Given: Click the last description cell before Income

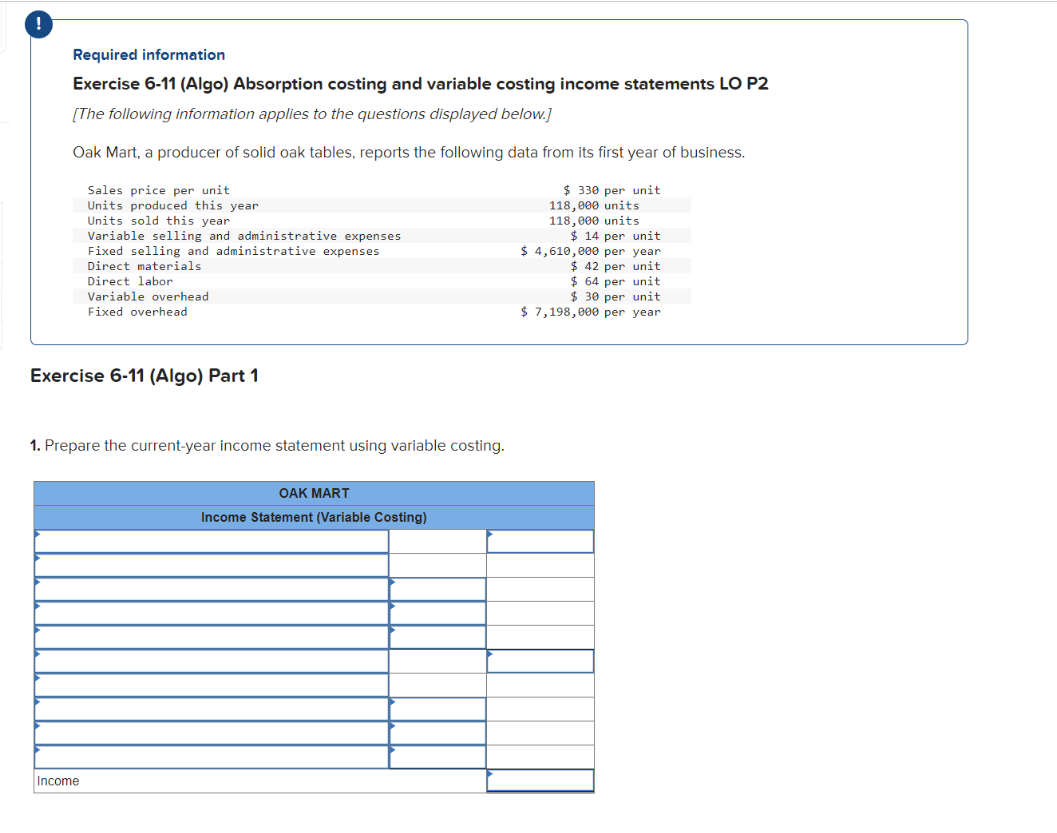Looking at the screenshot, I should coord(200,753).
